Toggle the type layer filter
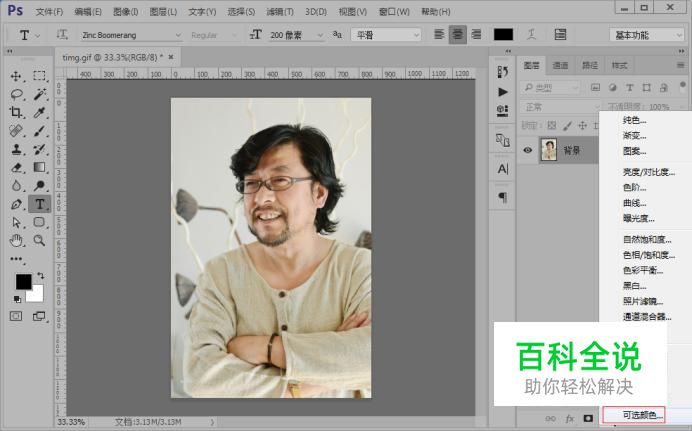 pyautogui.click(x=629, y=88)
